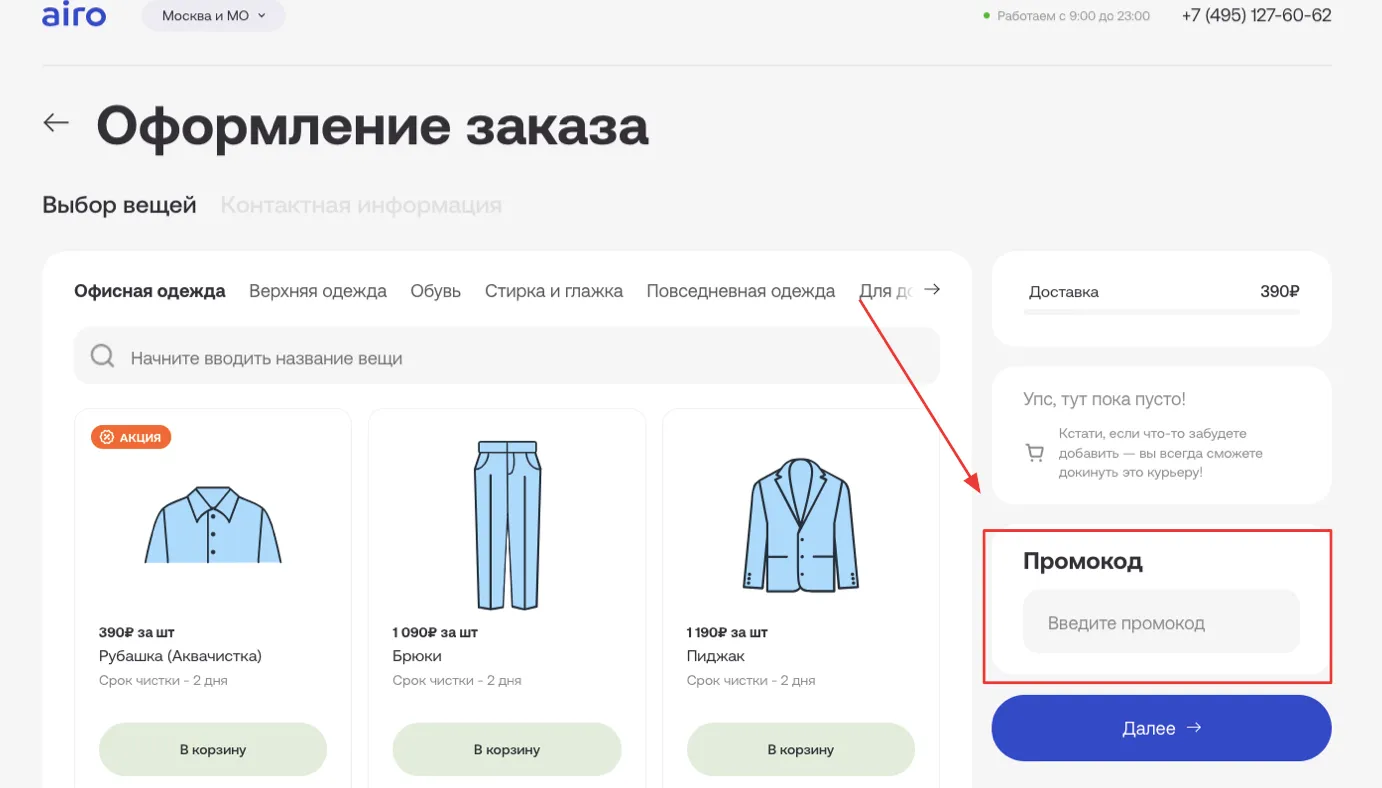Add Пиджак to cart

(x=800, y=749)
